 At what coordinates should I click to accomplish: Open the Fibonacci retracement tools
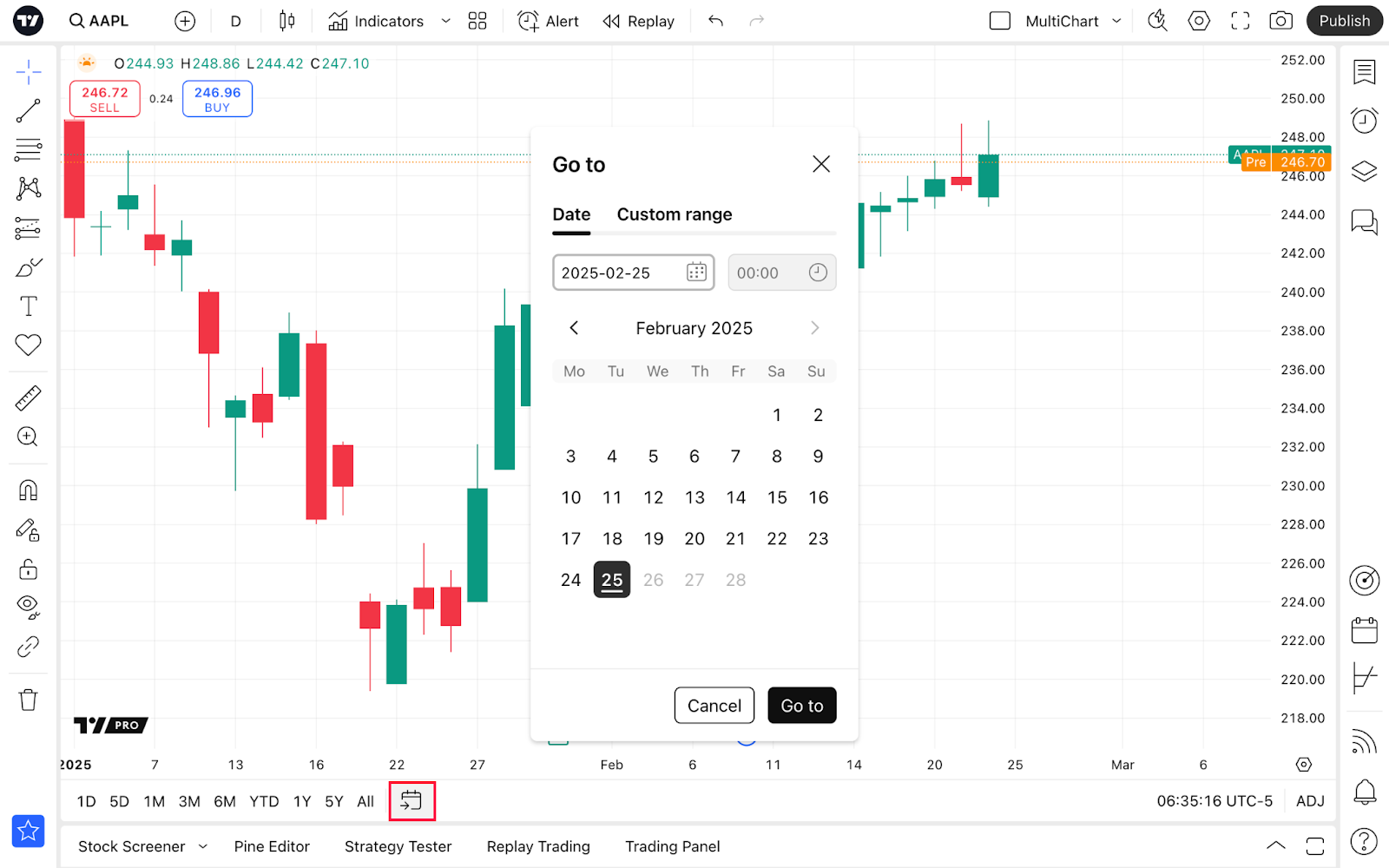pyautogui.click(x=28, y=149)
